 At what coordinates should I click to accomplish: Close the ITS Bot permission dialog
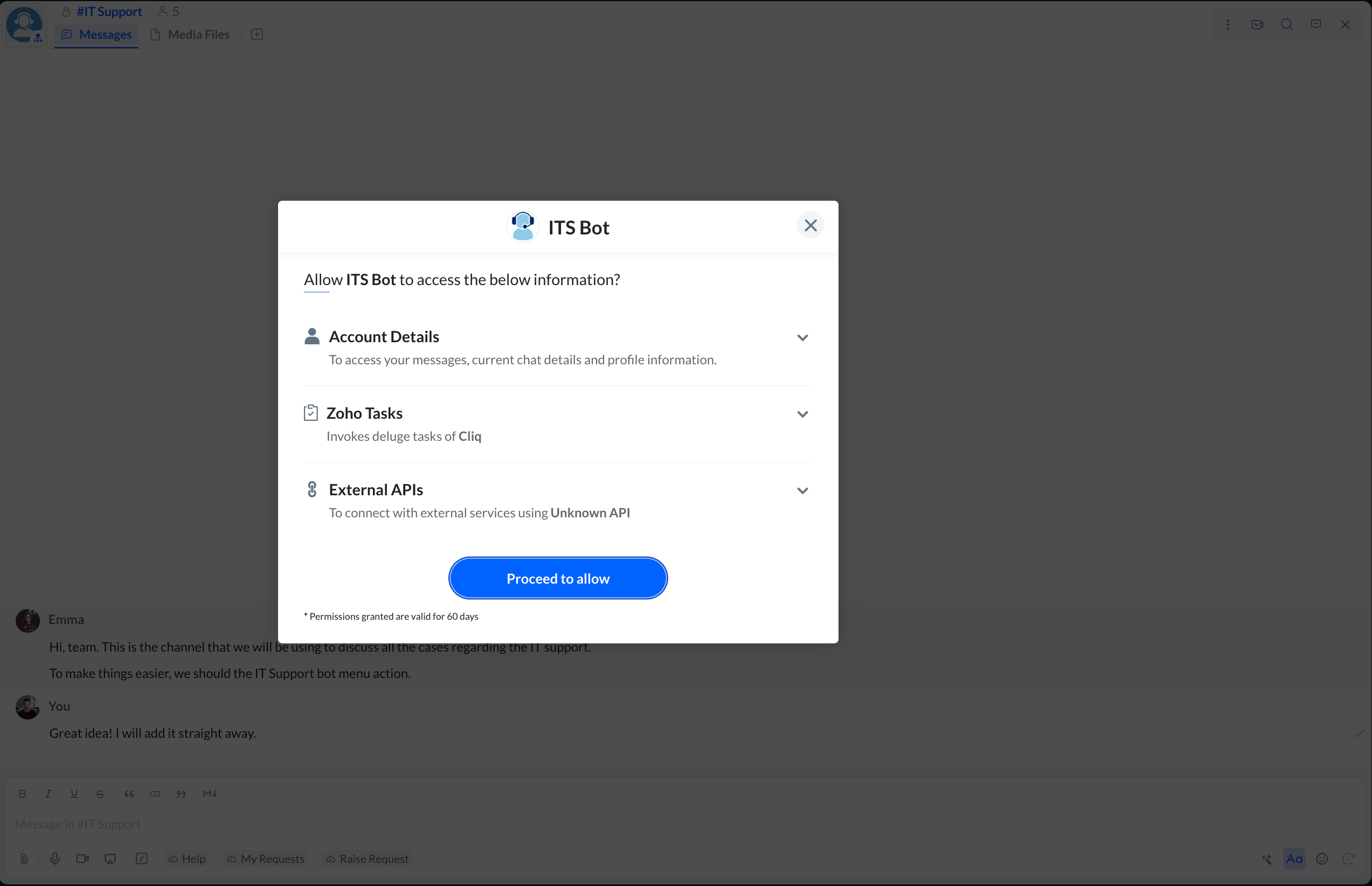(810, 225)
